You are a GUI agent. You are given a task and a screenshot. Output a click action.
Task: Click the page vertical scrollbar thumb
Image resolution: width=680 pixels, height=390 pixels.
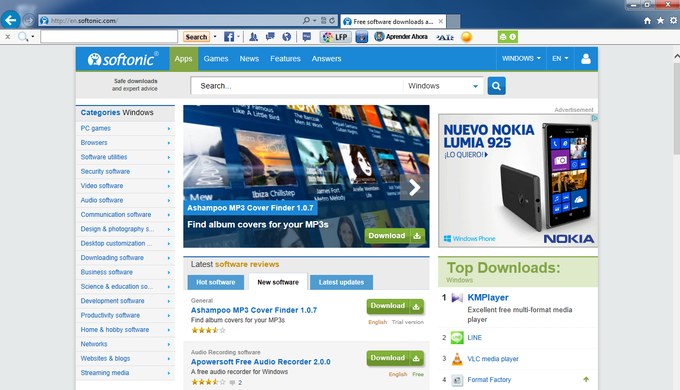pos(677,108)
